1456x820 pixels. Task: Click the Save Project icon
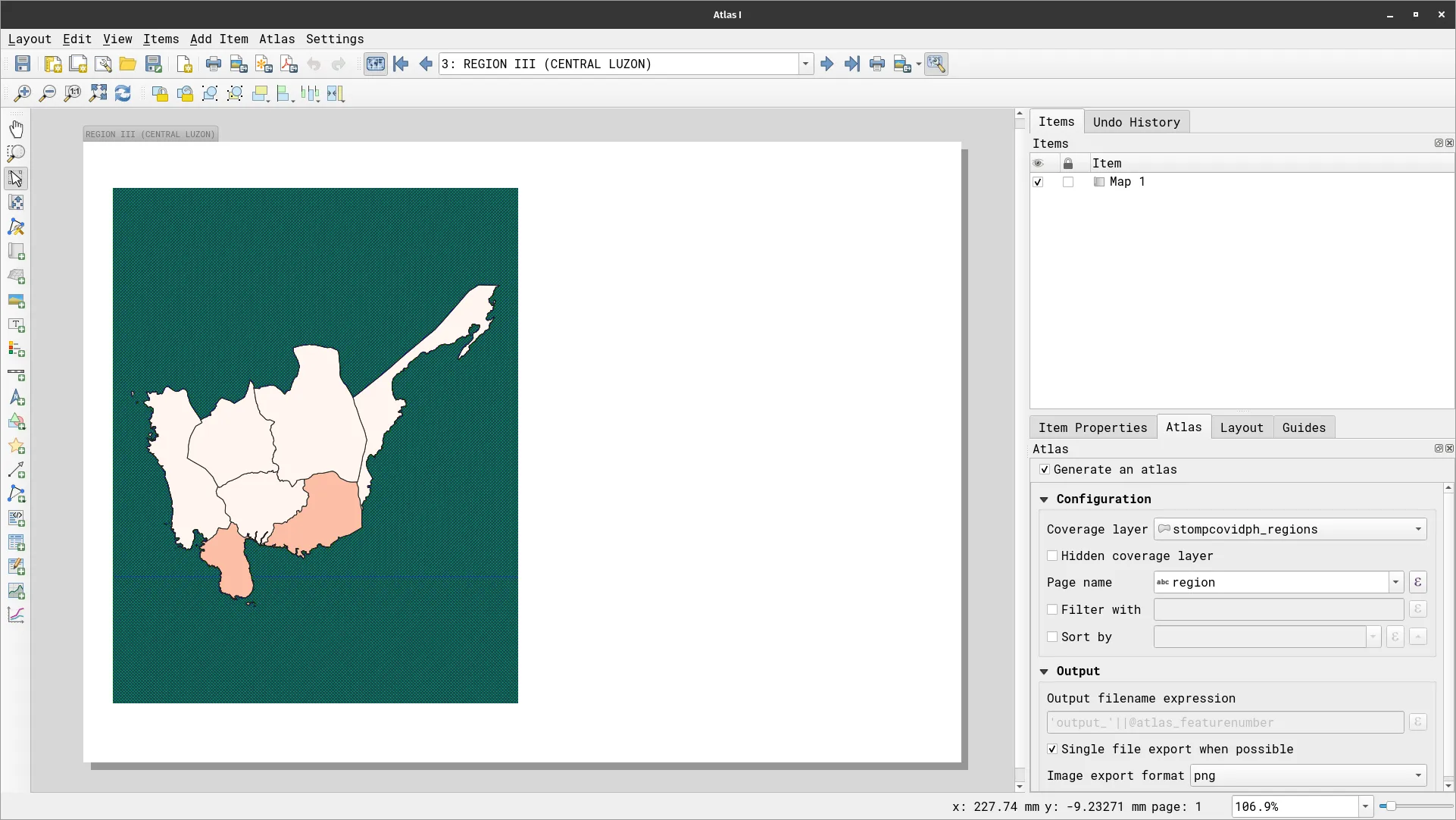tap(23, 64)
